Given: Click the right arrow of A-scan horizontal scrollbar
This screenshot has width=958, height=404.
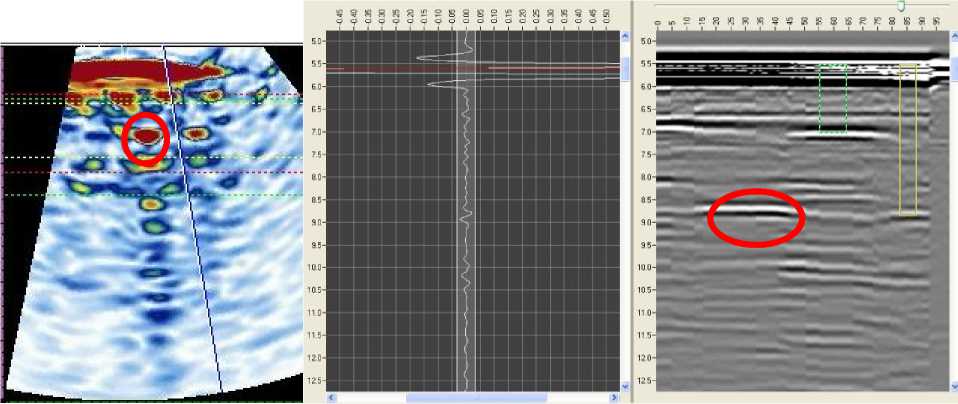Looking at the screenshot, I should pos(616,397).
